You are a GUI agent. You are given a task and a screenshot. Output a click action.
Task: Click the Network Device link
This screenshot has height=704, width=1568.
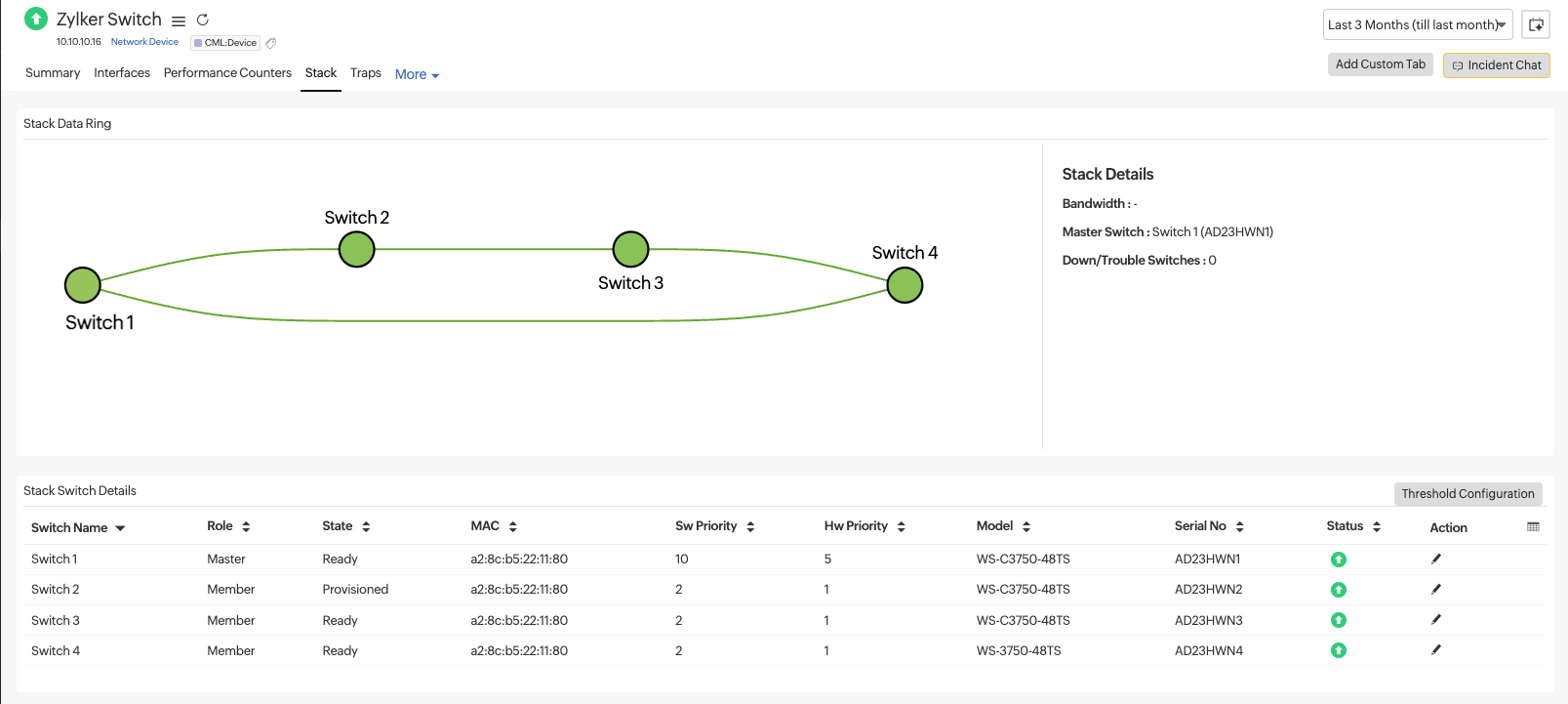tap(144, 42)
